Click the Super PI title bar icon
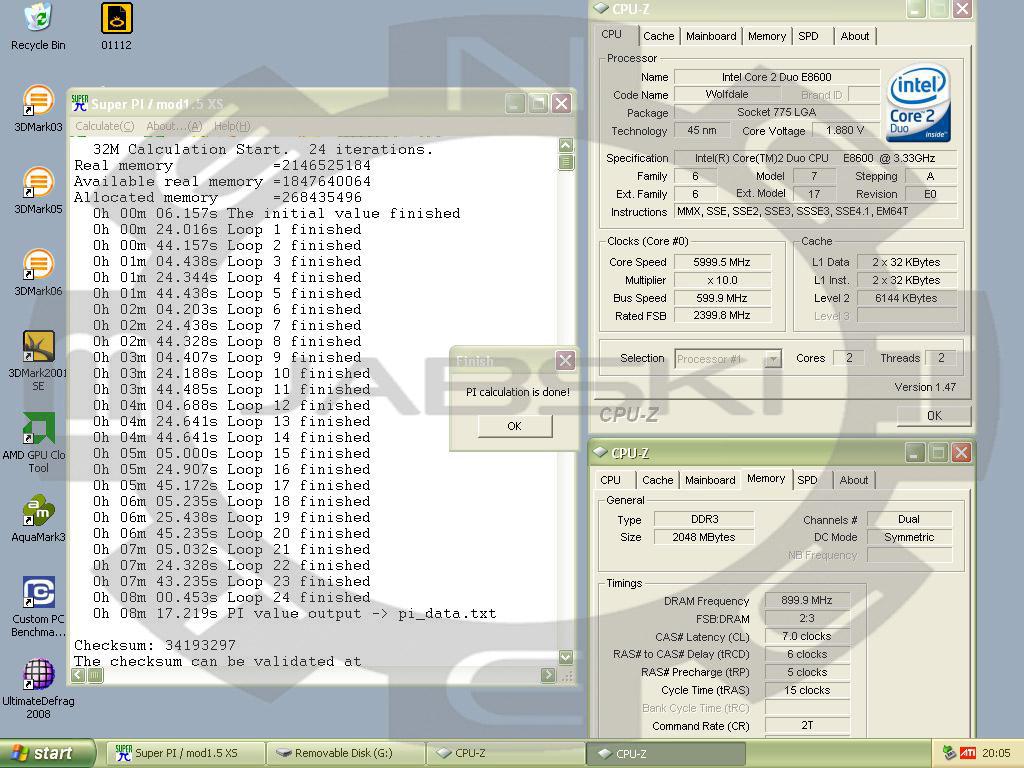This screenshot has width=1024, height=768. click(80, 103)
